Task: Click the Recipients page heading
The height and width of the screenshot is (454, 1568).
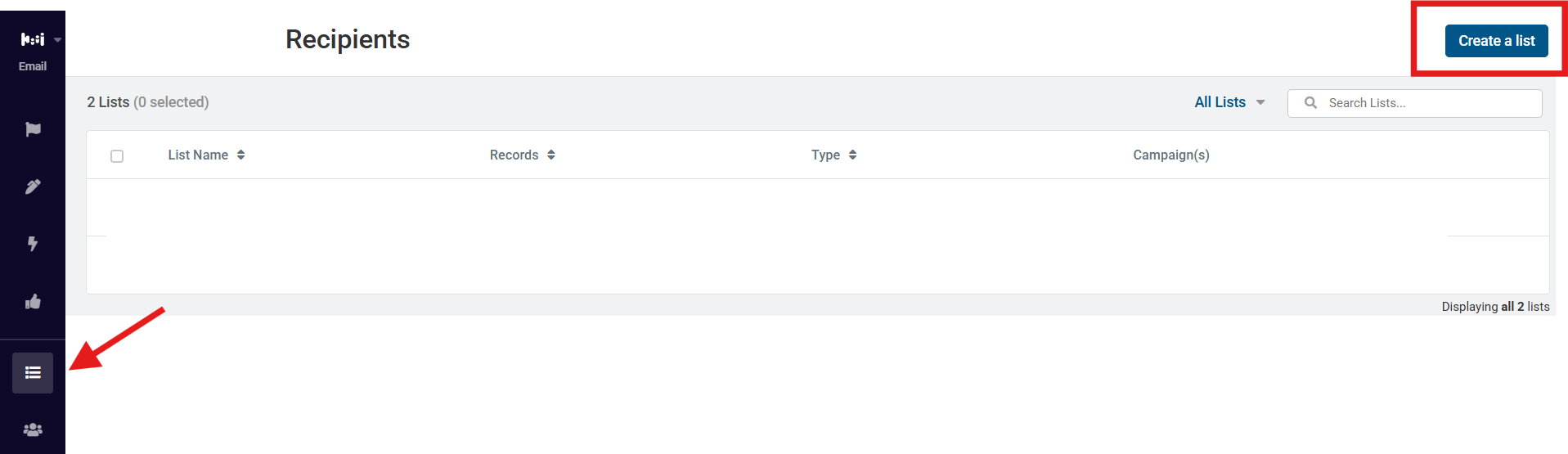Action: click(x=348, y=39)
